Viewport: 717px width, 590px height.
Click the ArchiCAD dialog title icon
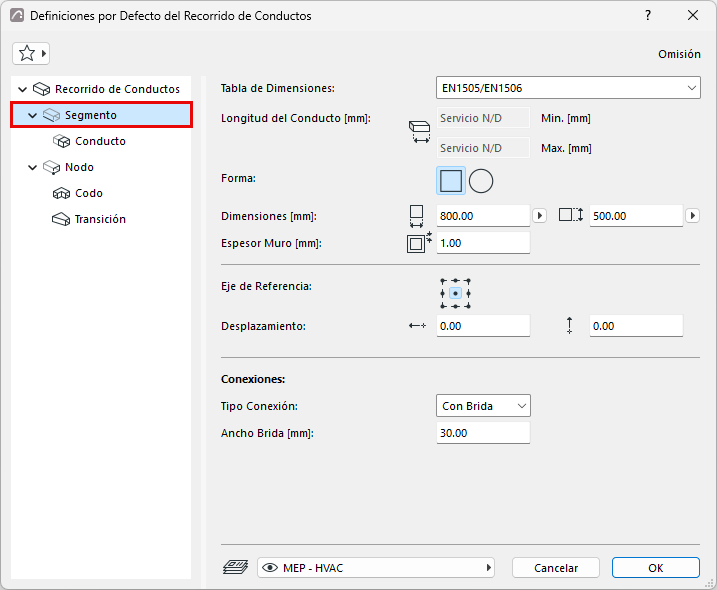pyautogui.click(x=17, y=15)
